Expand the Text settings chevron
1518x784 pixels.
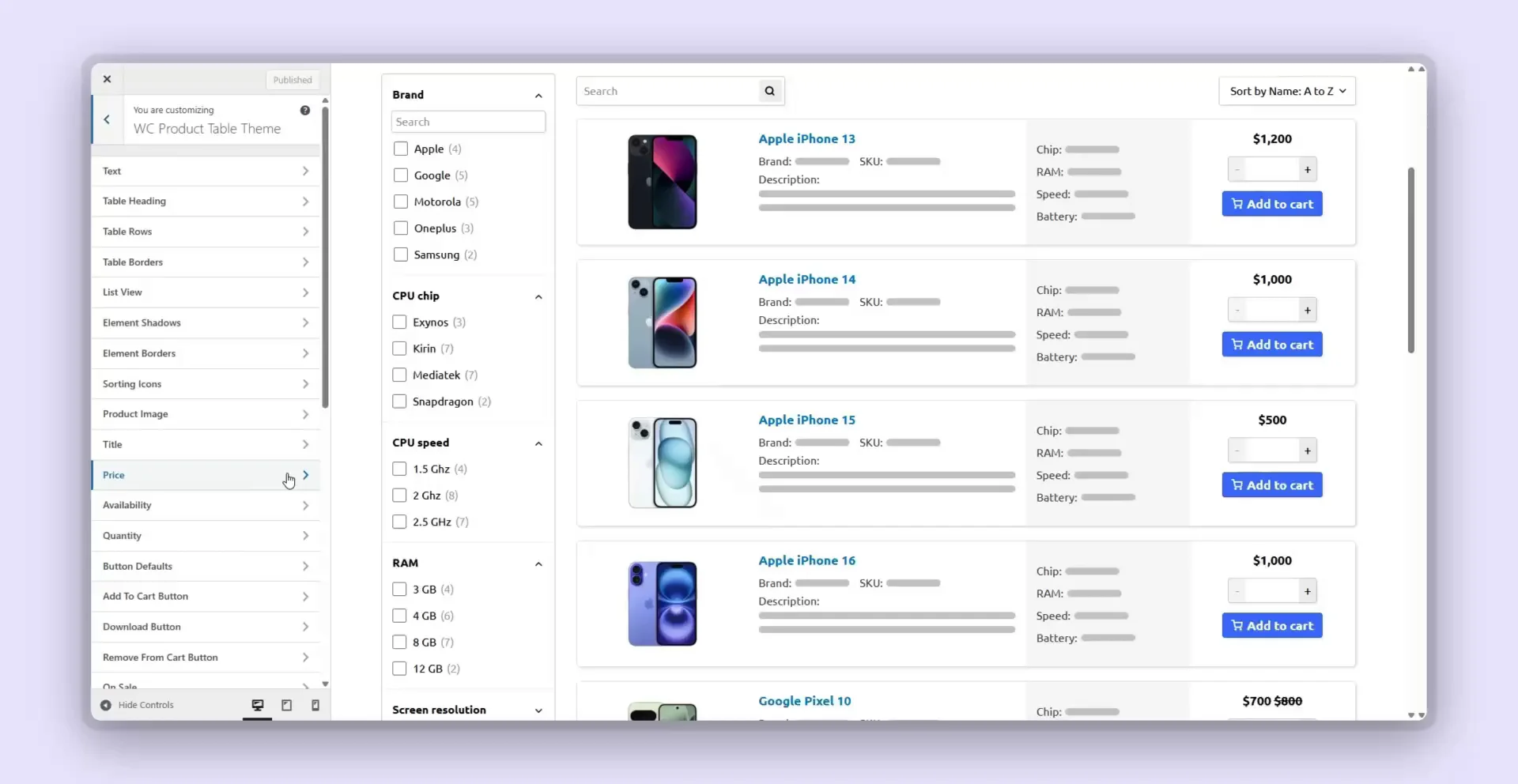(305, 171)
